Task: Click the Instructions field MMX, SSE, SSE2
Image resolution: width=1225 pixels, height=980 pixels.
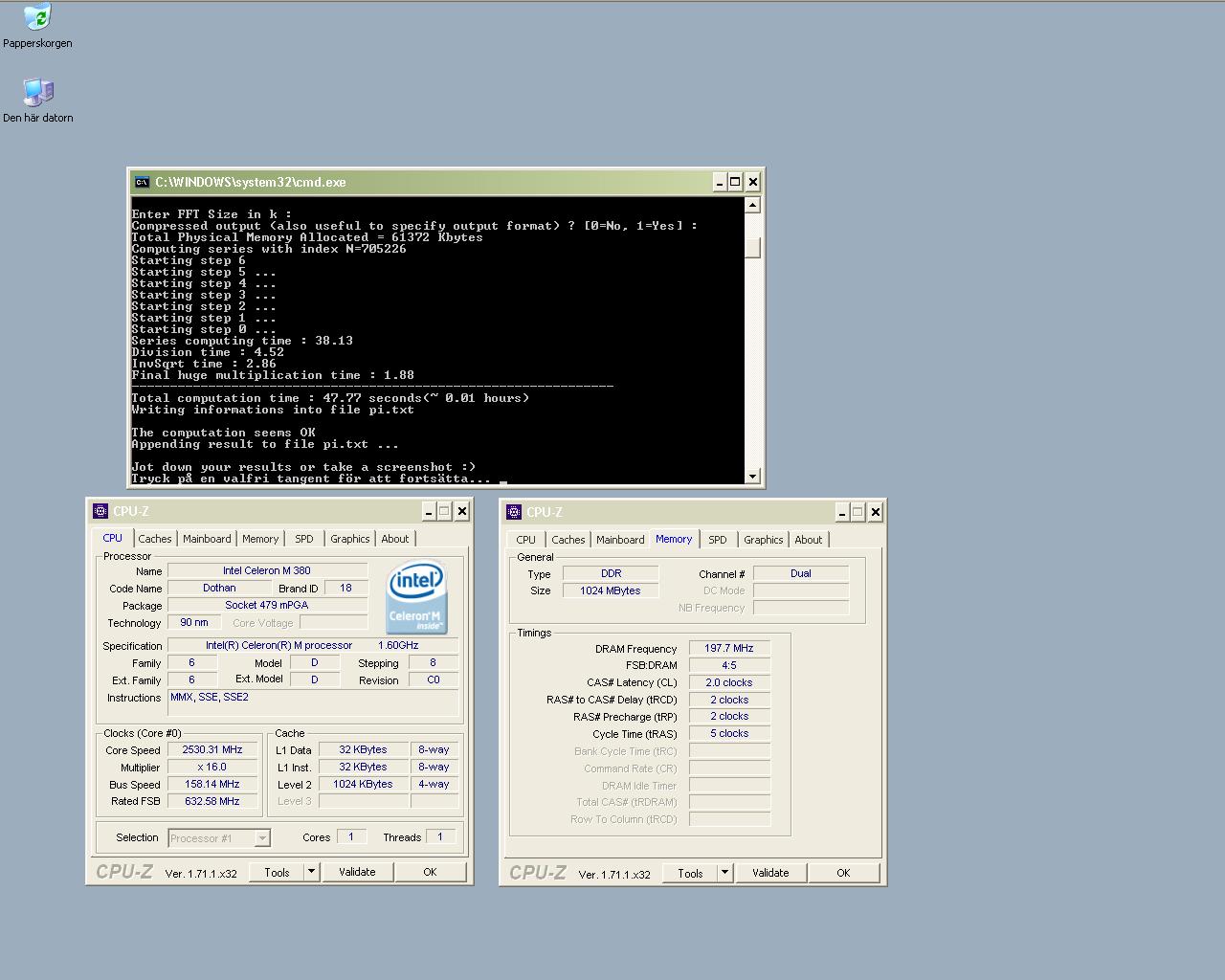Action: click(x=313, y=702)
